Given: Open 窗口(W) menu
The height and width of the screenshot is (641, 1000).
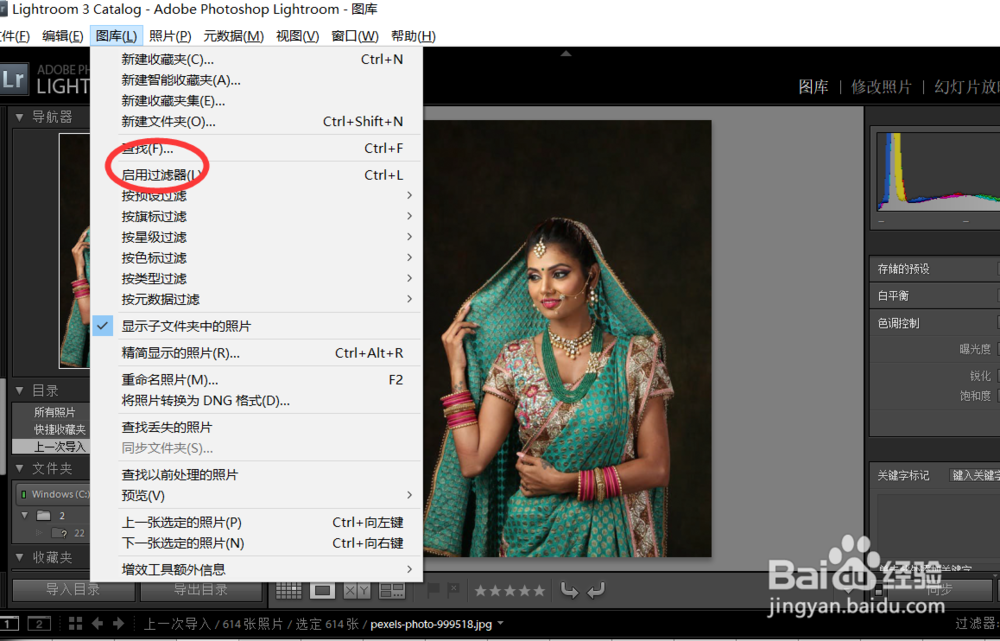Looking at the screenshot, I should [x=355, y=36].
